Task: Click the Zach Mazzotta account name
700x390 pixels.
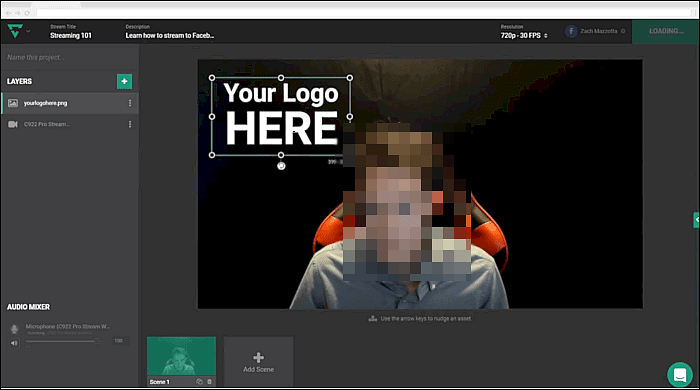Action: coord(599,31)
